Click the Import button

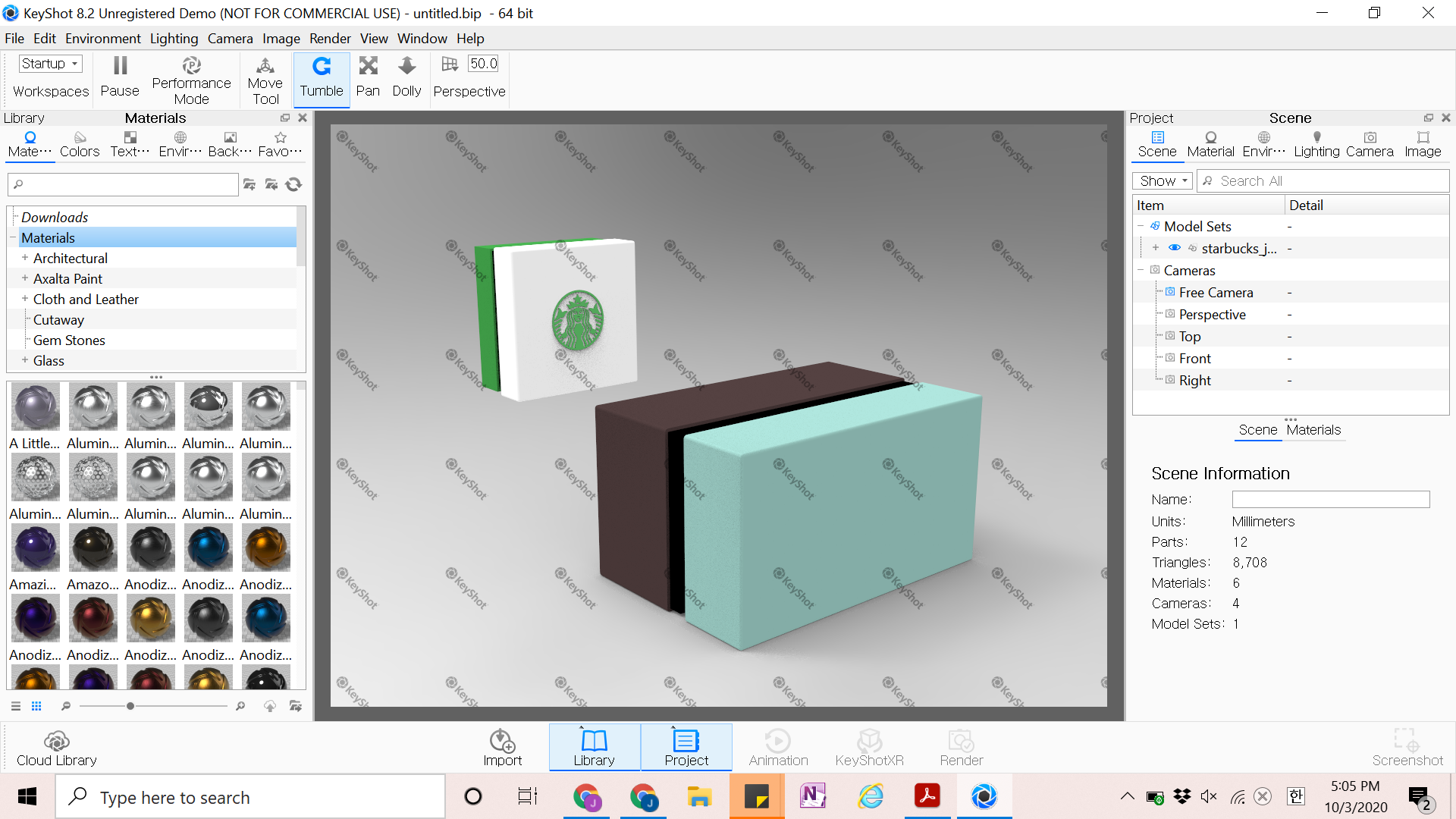502,748
